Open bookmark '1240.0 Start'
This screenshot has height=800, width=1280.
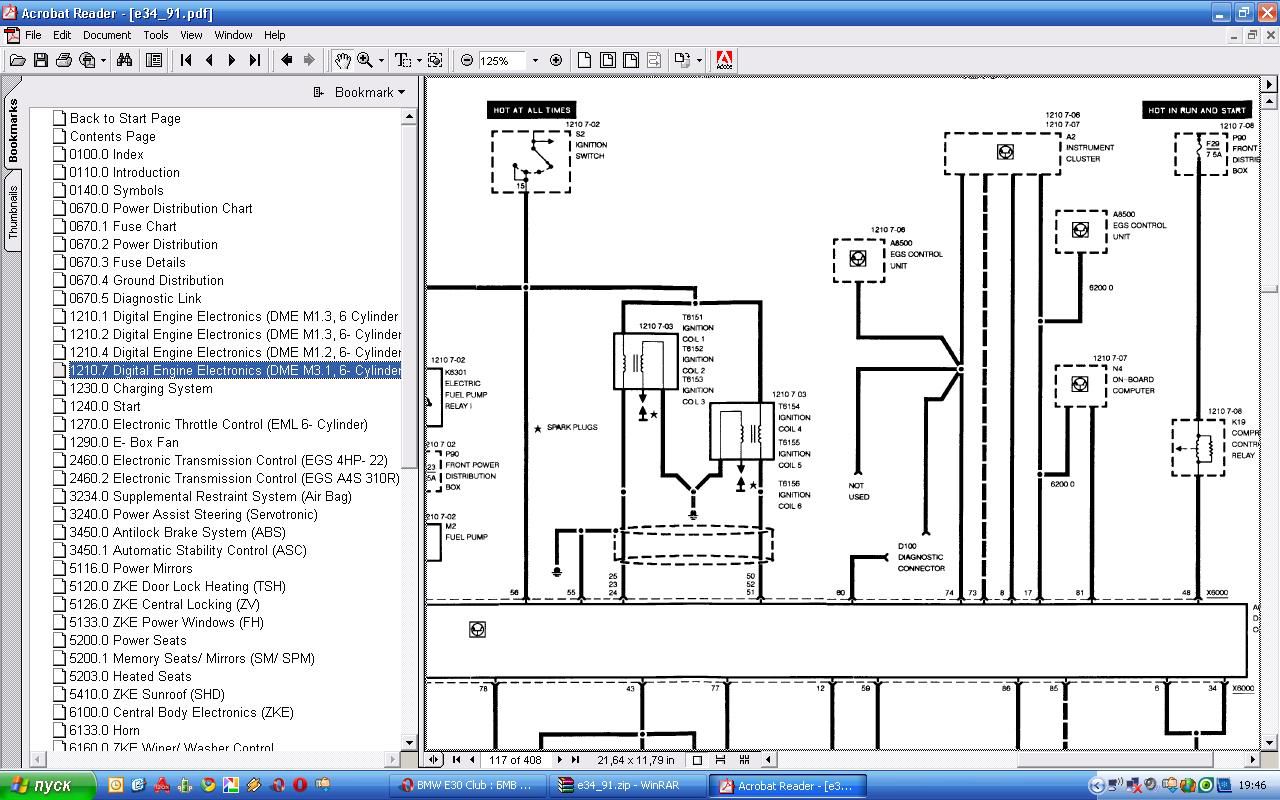(x=105, y=406)
